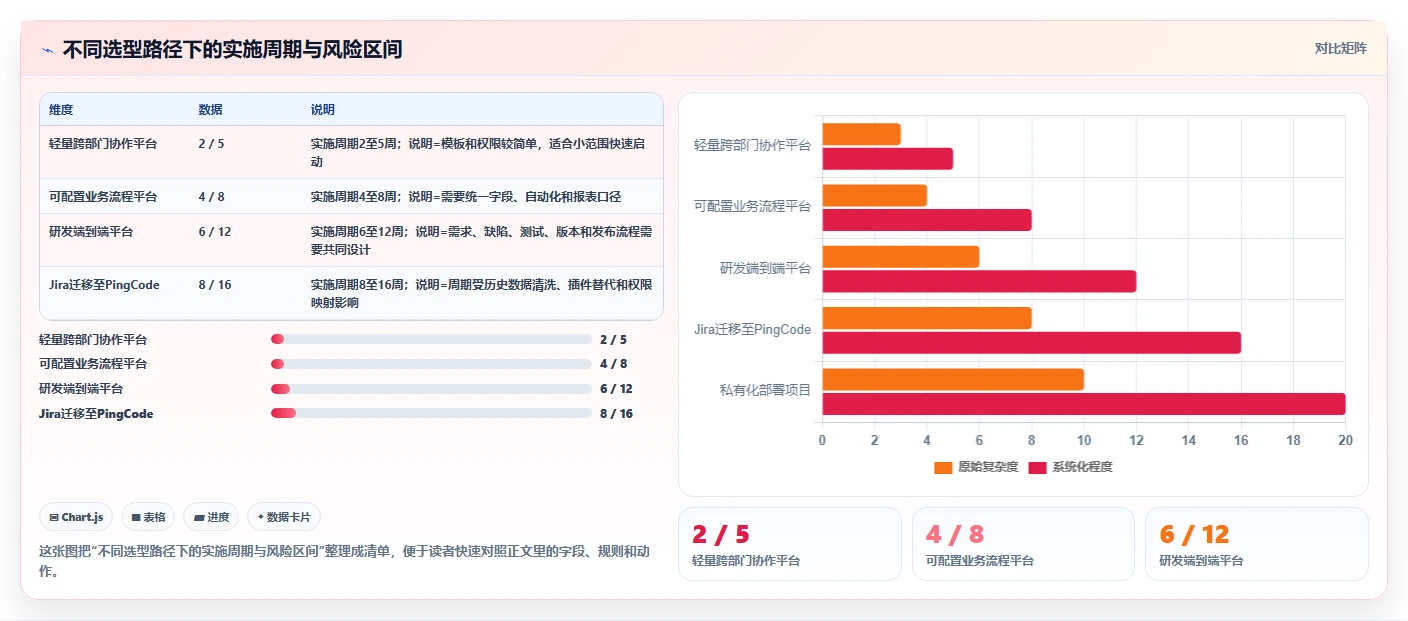Click the 维度 column header
Viewport: 1408px width, 621px height.
point(61,109)
